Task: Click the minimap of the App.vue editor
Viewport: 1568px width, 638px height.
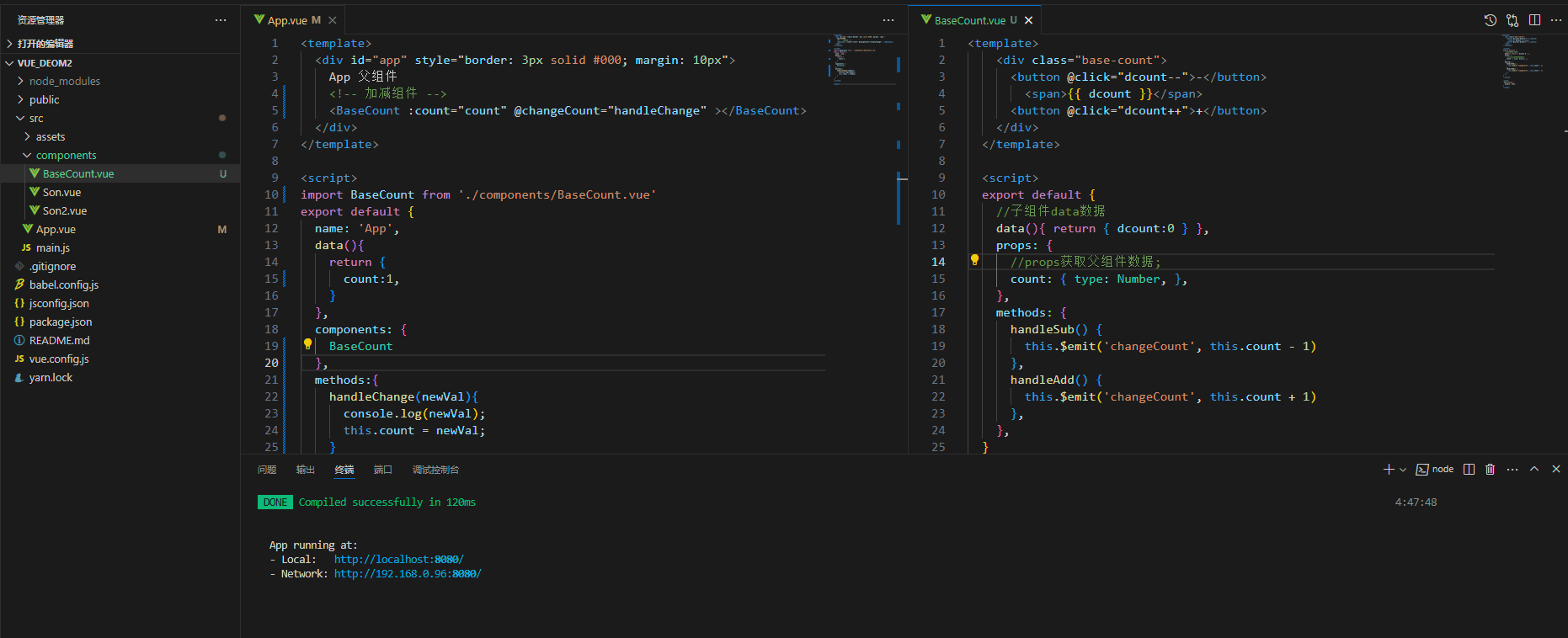Action: click(861, 57)
